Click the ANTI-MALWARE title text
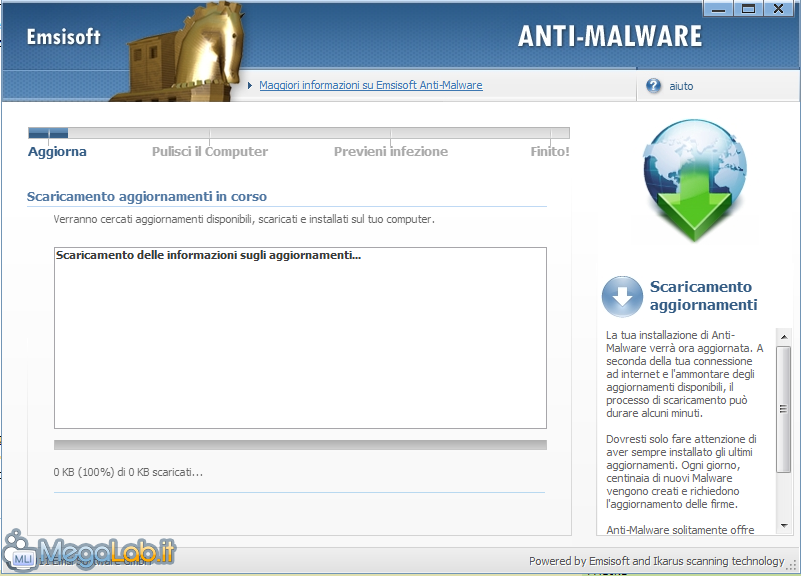 (610, 36)
